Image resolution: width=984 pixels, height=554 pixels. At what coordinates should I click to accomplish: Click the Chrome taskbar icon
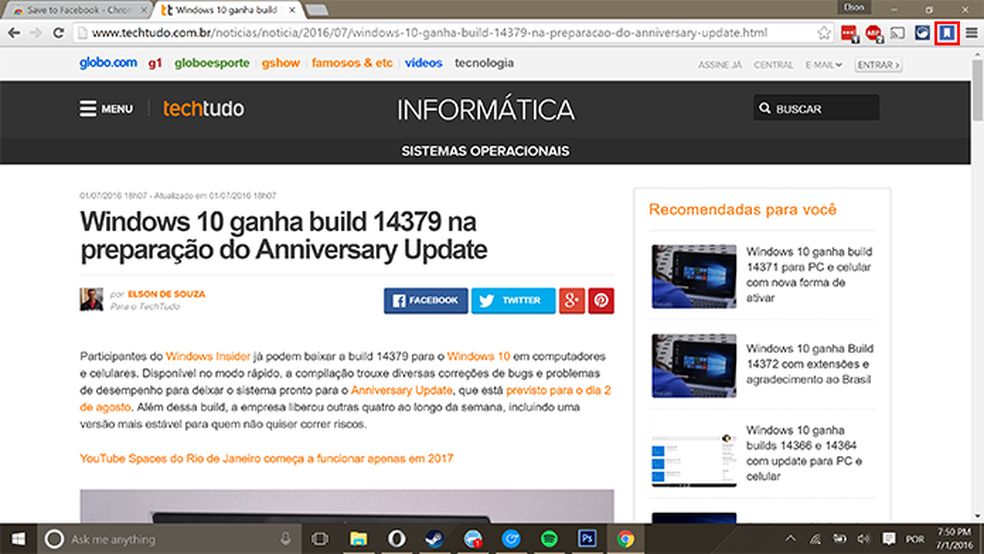[625, 539]
